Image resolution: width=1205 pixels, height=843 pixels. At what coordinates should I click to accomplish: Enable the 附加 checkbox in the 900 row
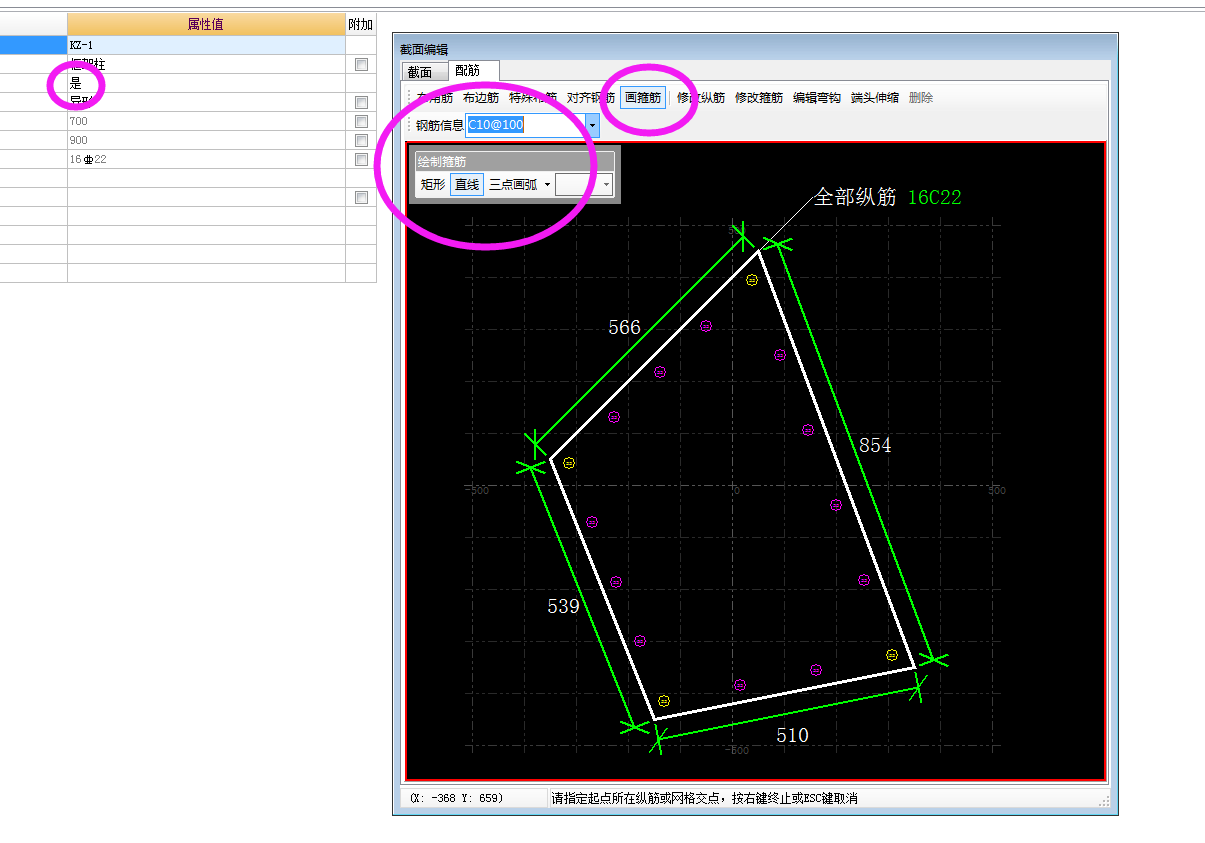361,140
